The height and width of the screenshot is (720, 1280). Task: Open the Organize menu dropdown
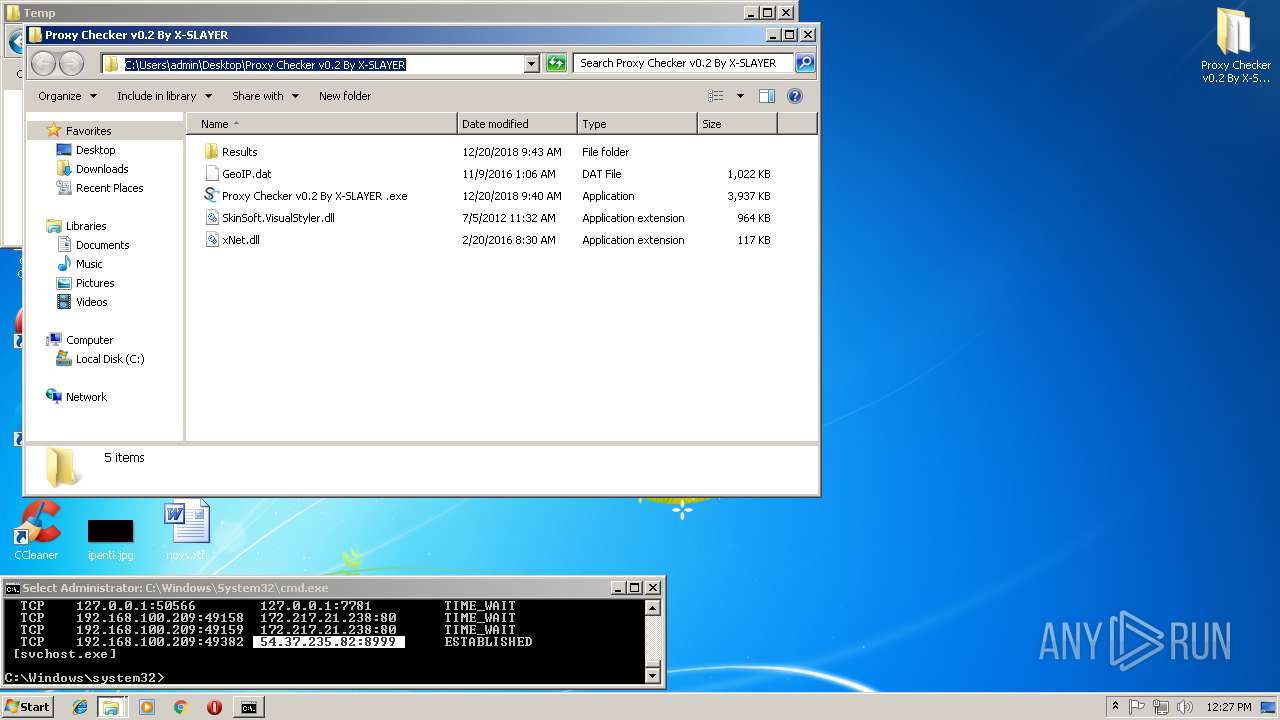tap(67, 96)
